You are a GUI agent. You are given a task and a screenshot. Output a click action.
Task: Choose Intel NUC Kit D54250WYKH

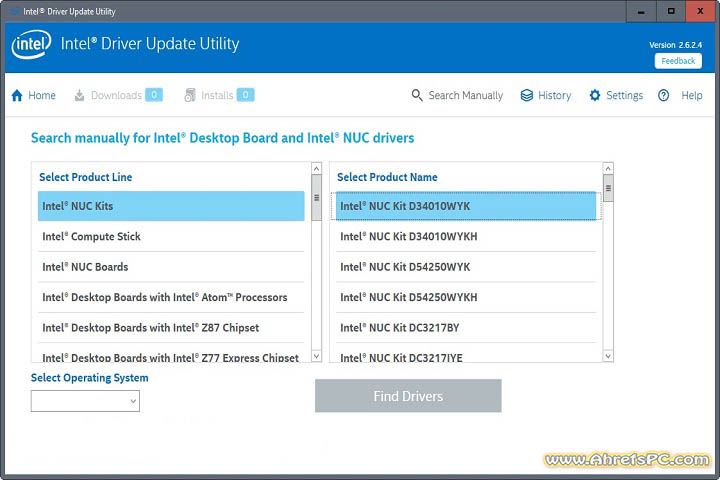(466, 297)
